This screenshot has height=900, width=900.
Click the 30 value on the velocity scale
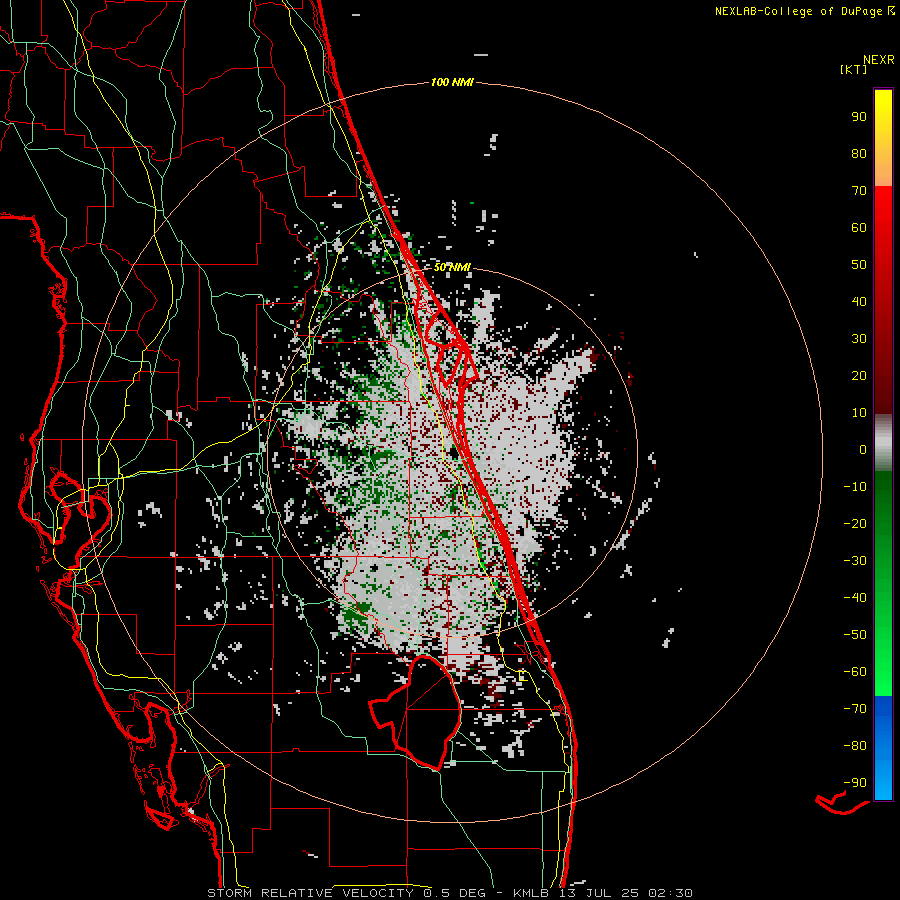[x=859, y=339]
